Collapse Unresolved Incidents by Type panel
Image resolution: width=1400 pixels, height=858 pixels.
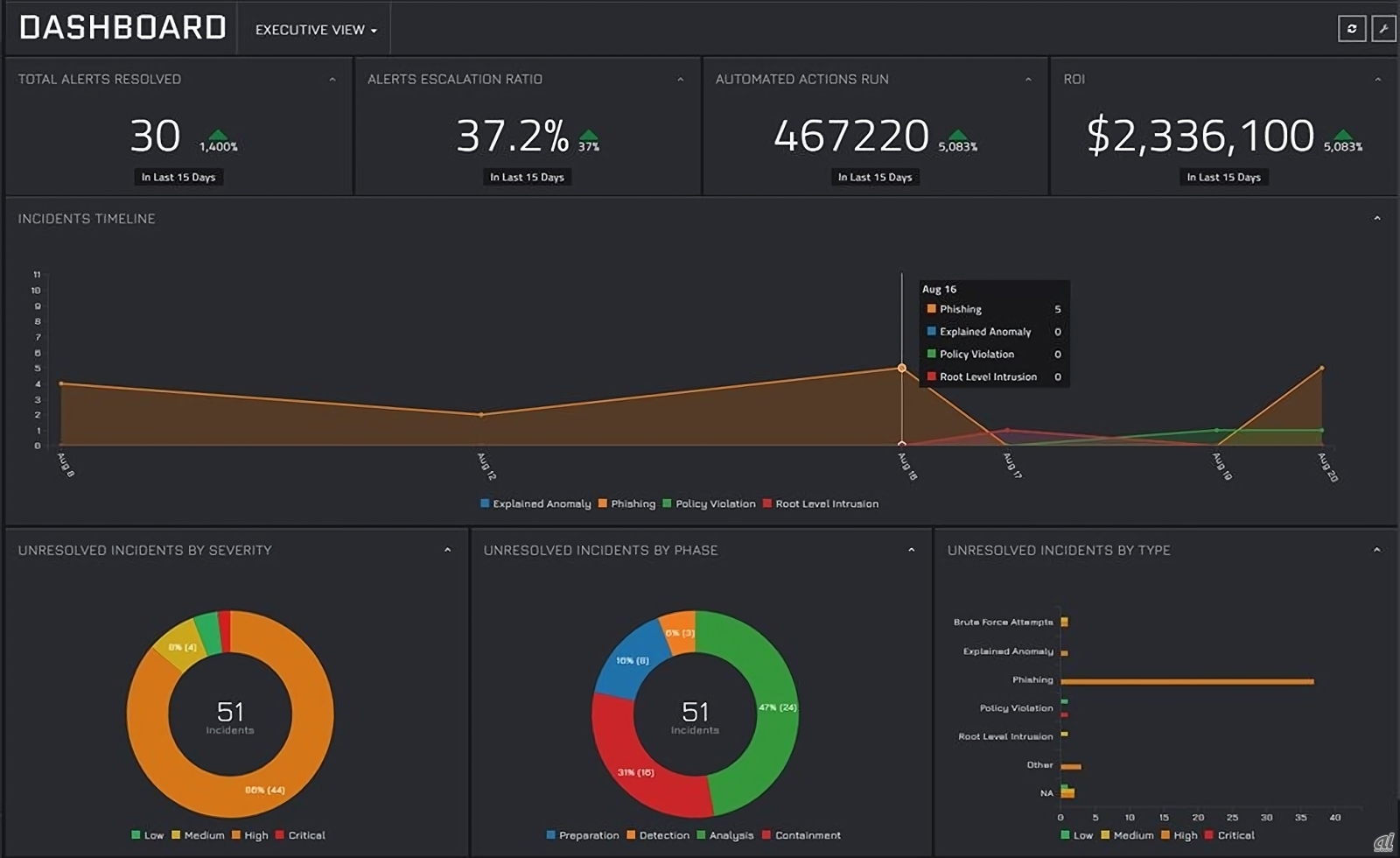coord(1376,551)
